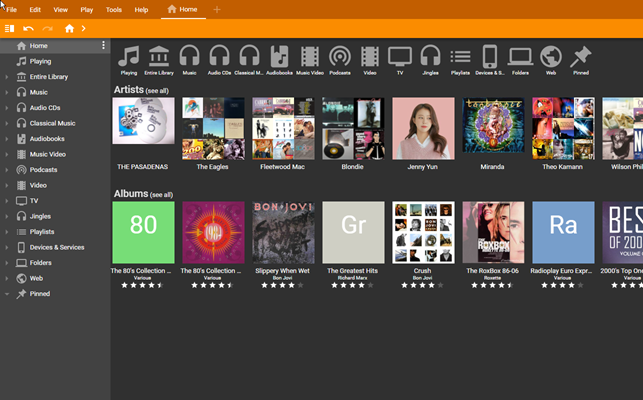Screen dimensions: 643x400
Task: Select the Devices & Services grid icon
Action: point(490,57)
